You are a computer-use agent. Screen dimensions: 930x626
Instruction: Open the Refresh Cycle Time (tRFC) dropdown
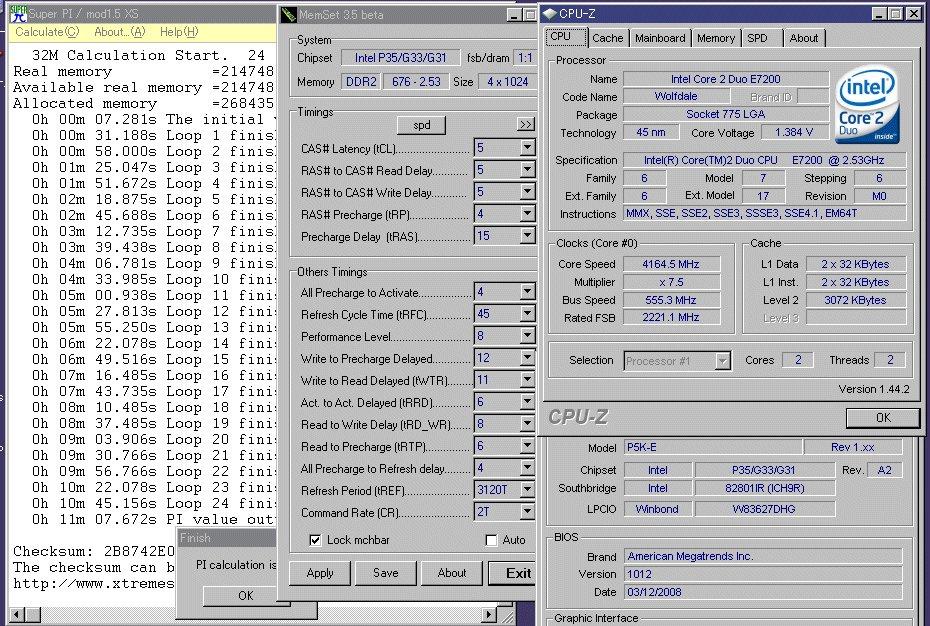(527, 313)
